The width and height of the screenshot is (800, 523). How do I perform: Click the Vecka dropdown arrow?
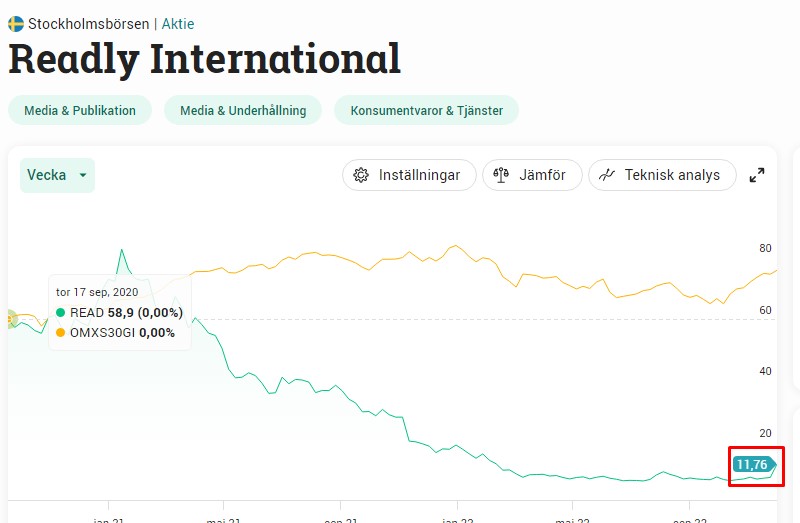point(83,176)
